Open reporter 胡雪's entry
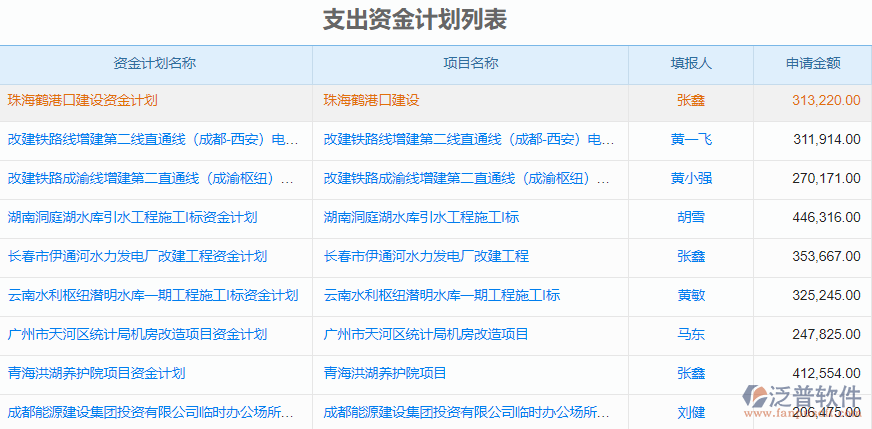 [x=690, y=217]
